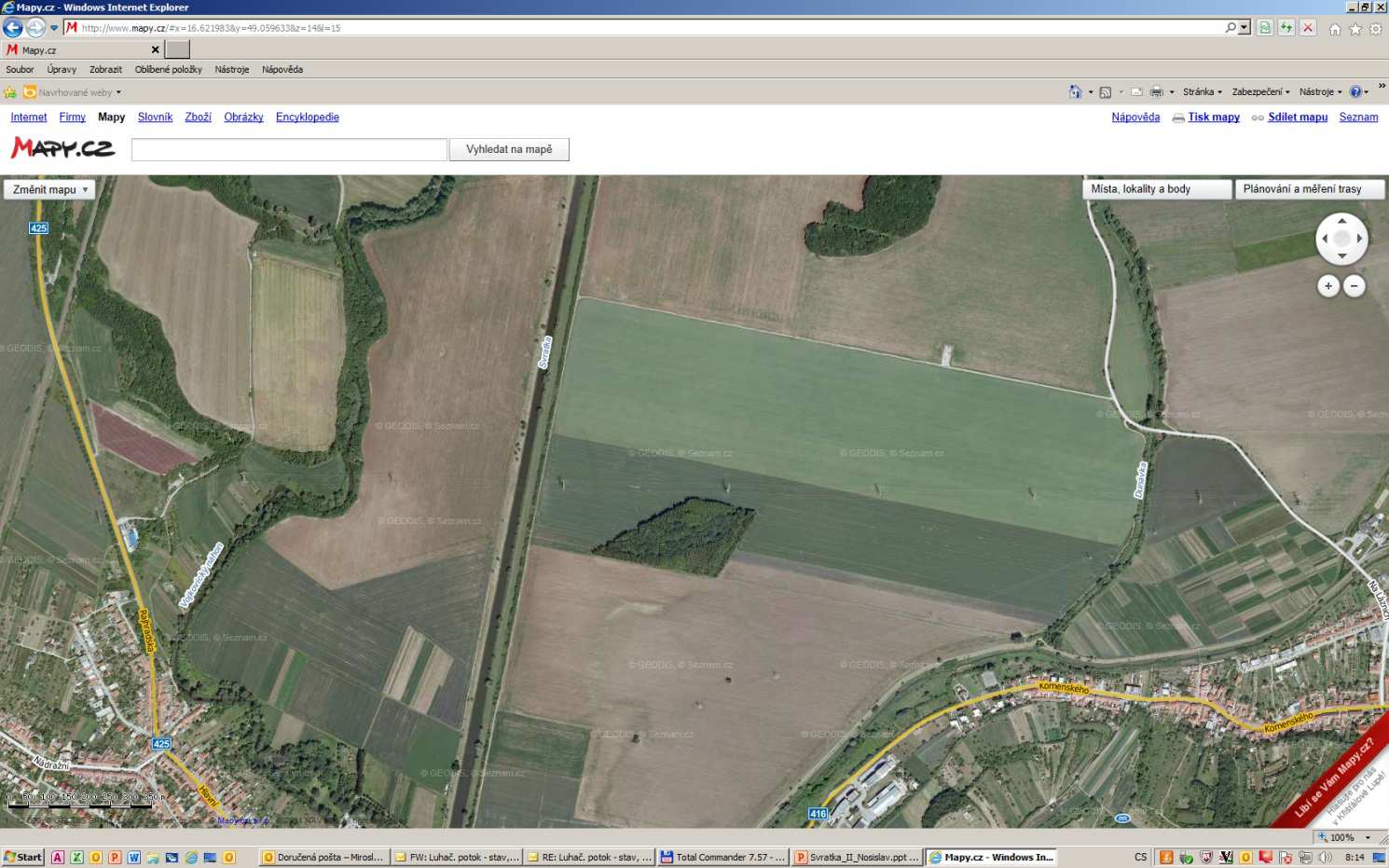Click the green Refresh arrows icon
Screen dimensions: 1389x868
[x=1286, y=28]
